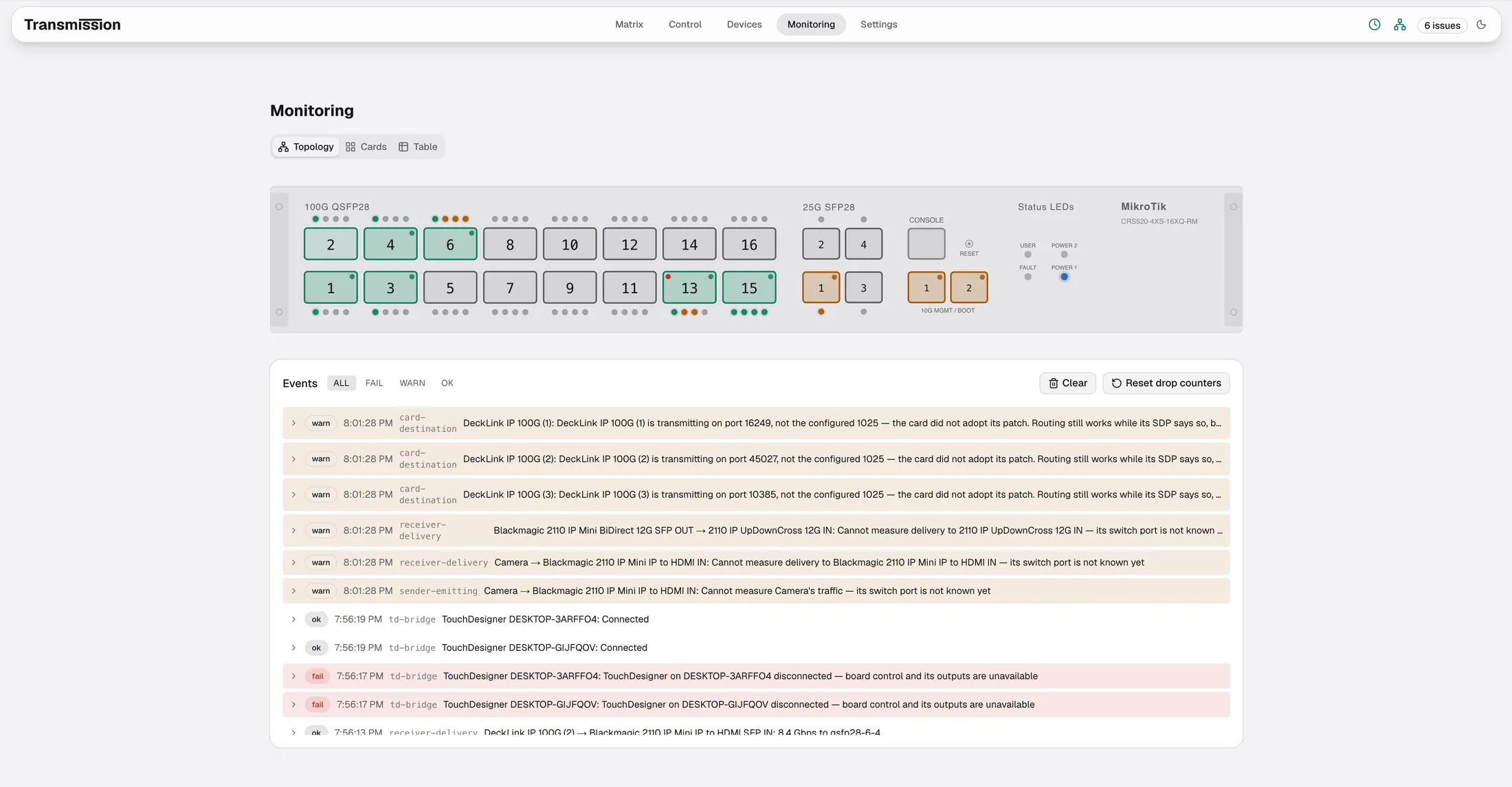Expand Camera sender-emitting warning row
Image resolution: width=1512 pixels, height=787 pixels.
click(x=293, y=590)
